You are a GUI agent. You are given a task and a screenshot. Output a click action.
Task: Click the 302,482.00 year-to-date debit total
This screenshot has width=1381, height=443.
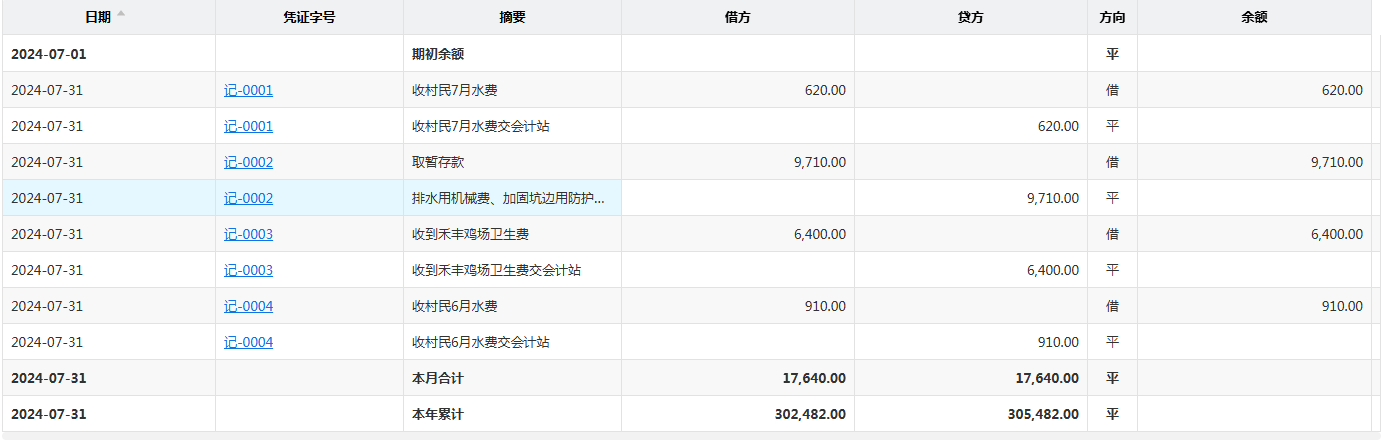click(x=810, y=414)
